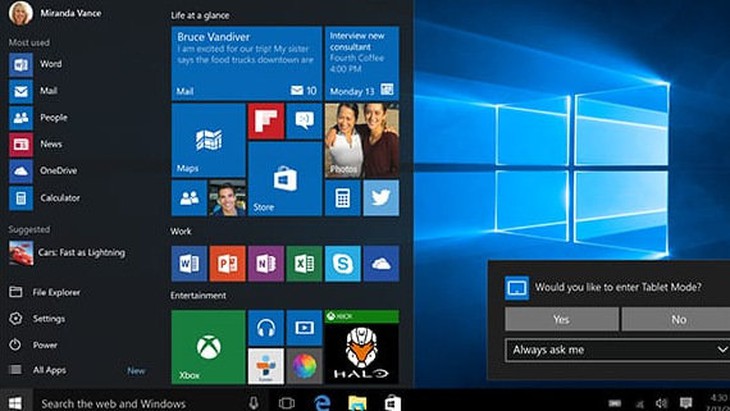Open the green Xbox tile
Screen dimensions: 730x411
209,347
